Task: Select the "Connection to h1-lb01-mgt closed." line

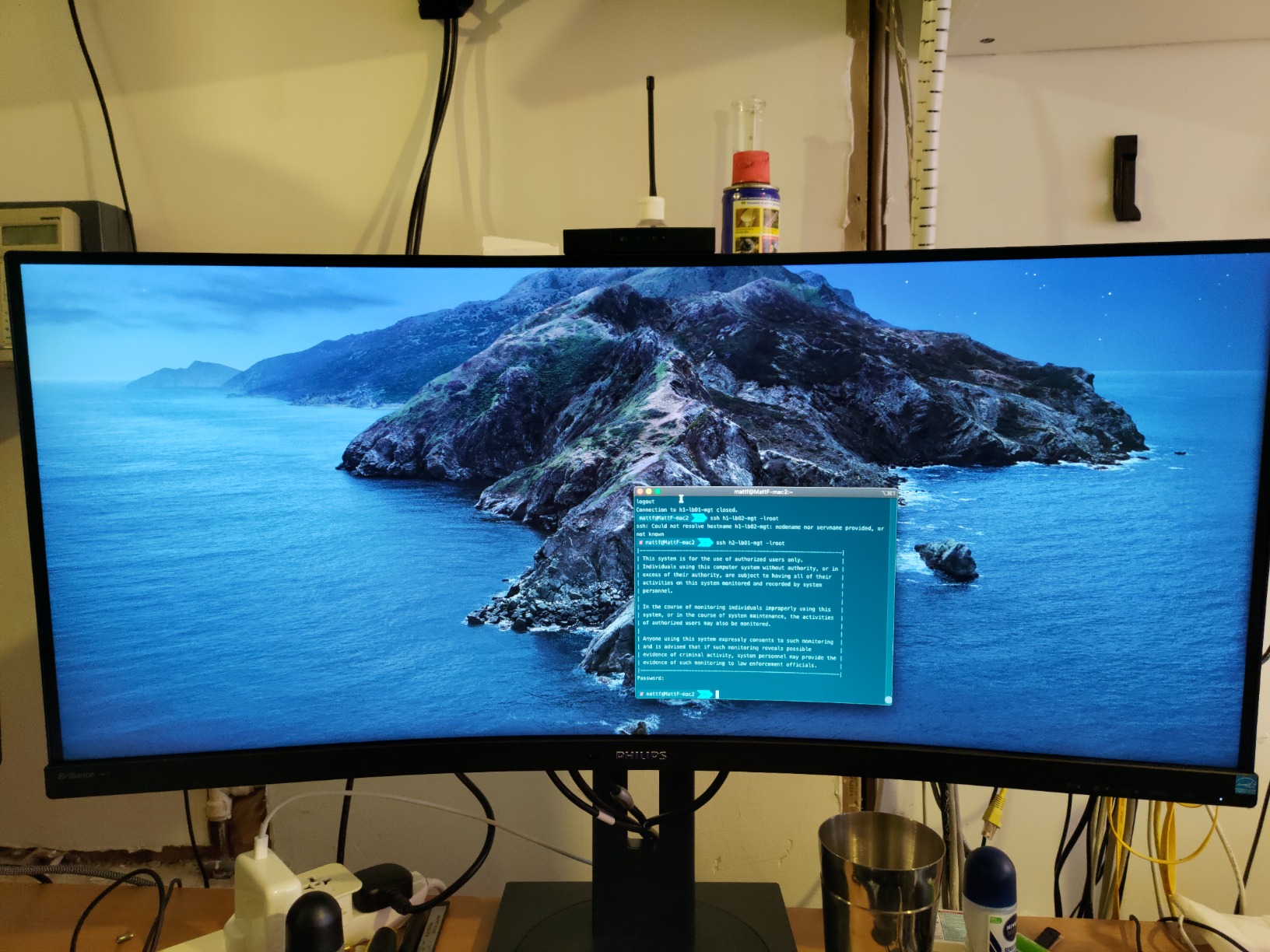Action: [686, 510]
